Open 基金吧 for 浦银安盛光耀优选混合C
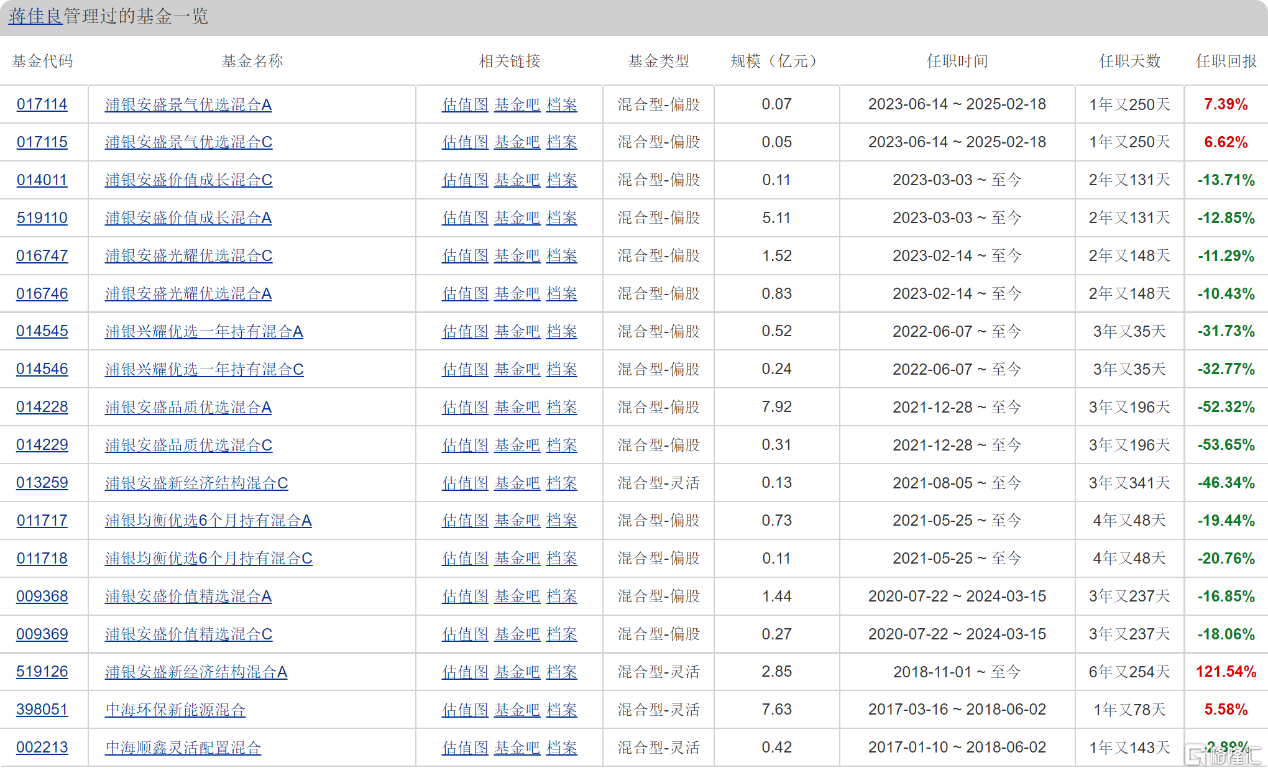The width and height of the screenshot is (1268, 773). tap(517, 256)
